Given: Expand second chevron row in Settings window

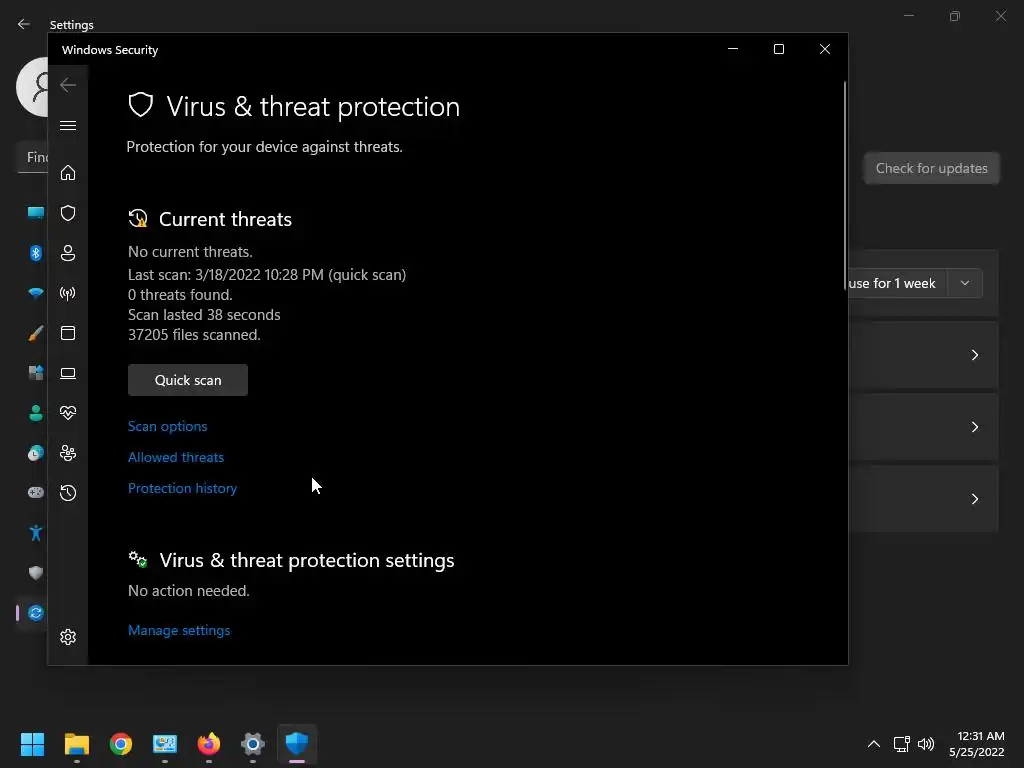Looking at the screenshot, I should coord(974,427).
